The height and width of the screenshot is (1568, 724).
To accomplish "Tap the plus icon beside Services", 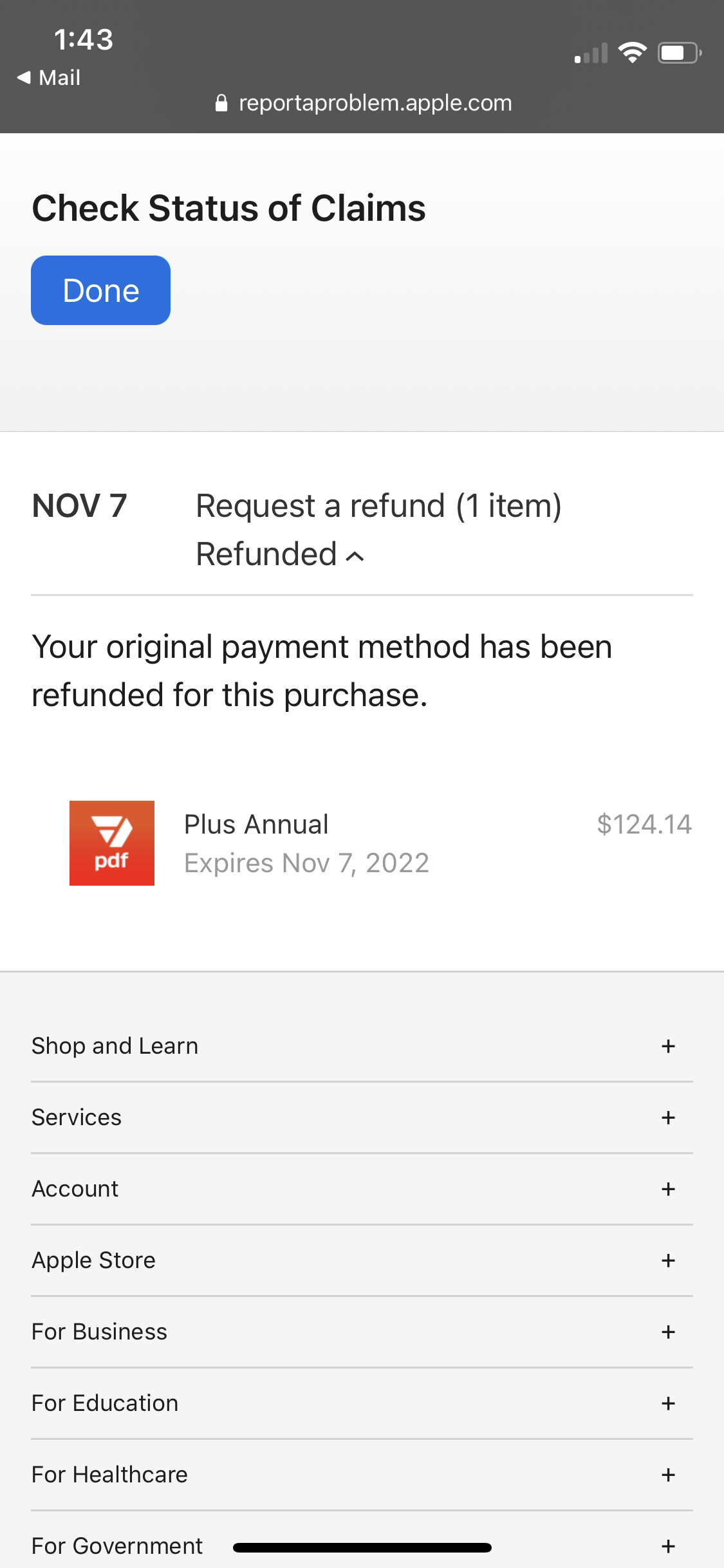I will pyautogui.click(x=668, y=1117).
